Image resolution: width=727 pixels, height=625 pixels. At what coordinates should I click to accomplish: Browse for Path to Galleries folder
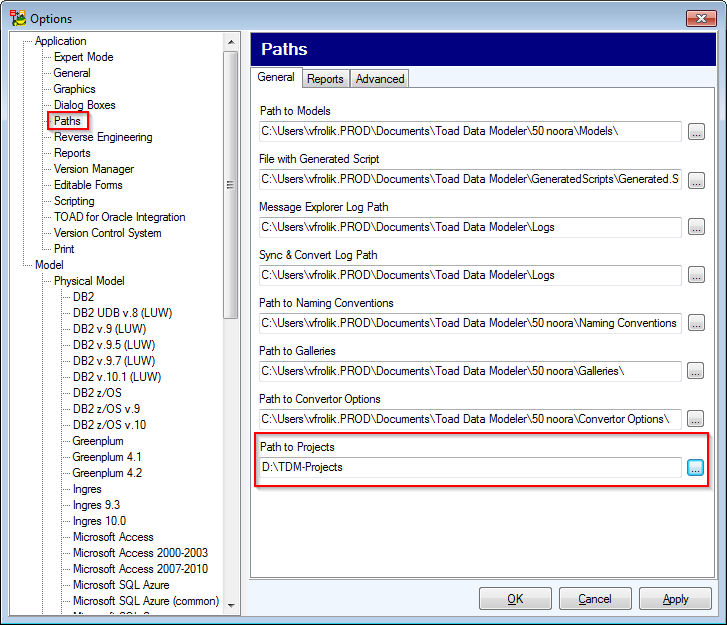click(695, 371)
